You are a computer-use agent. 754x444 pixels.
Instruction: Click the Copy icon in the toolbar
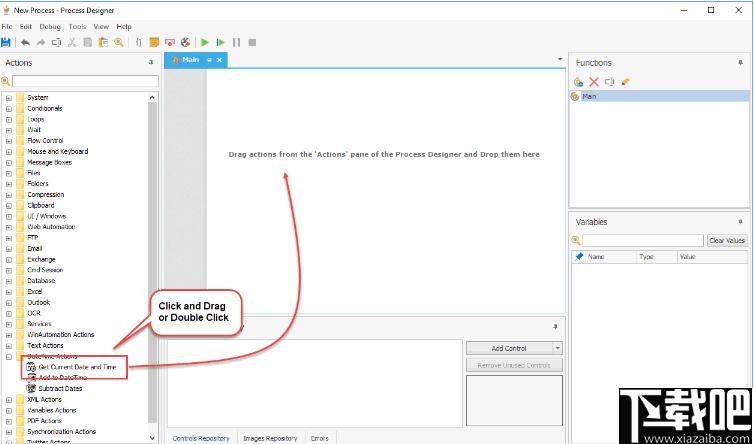(x=88, y=42)
